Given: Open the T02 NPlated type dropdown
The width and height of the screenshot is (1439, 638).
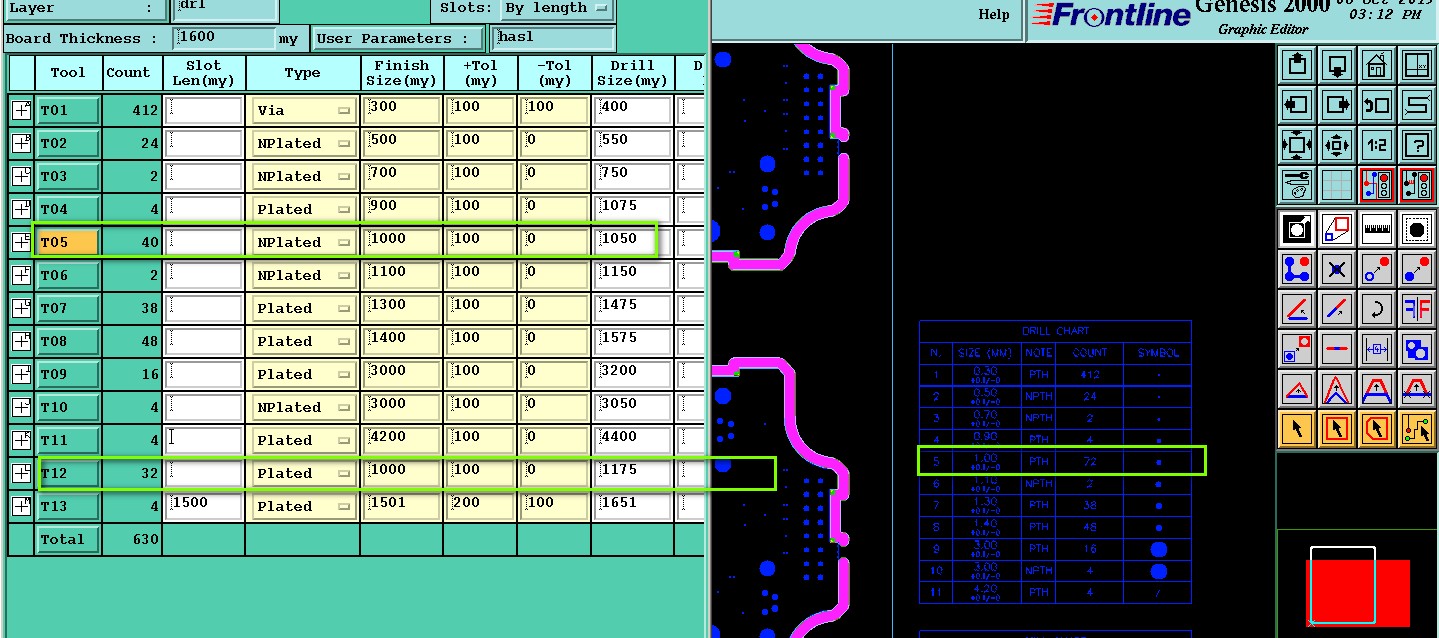Looking at the screenshot, I should 304,143.
